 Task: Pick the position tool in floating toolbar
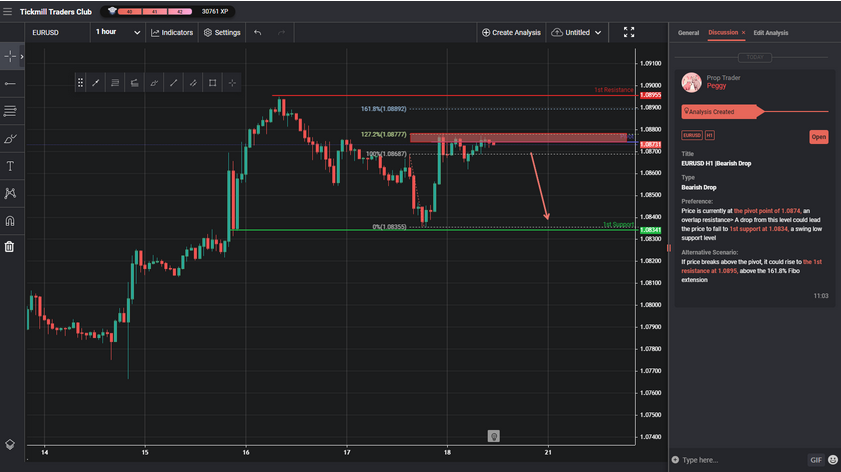point(135,83)
